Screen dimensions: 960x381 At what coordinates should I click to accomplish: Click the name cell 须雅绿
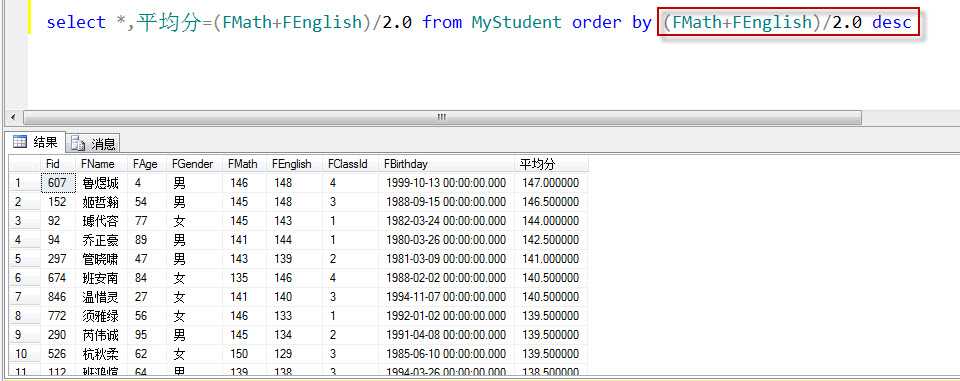(x=102, y=315)
